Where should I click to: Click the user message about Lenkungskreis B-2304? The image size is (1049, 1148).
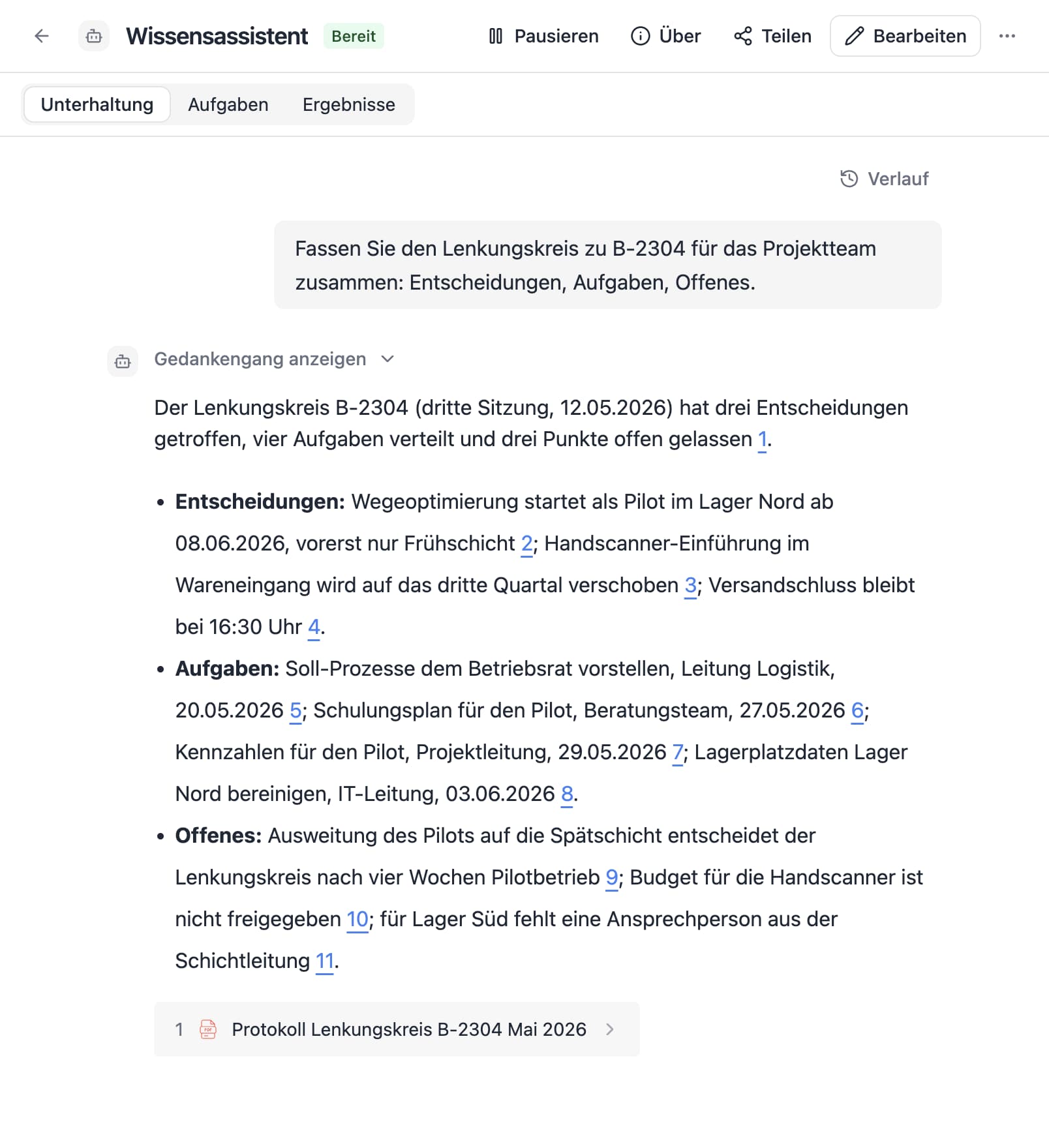607,265
